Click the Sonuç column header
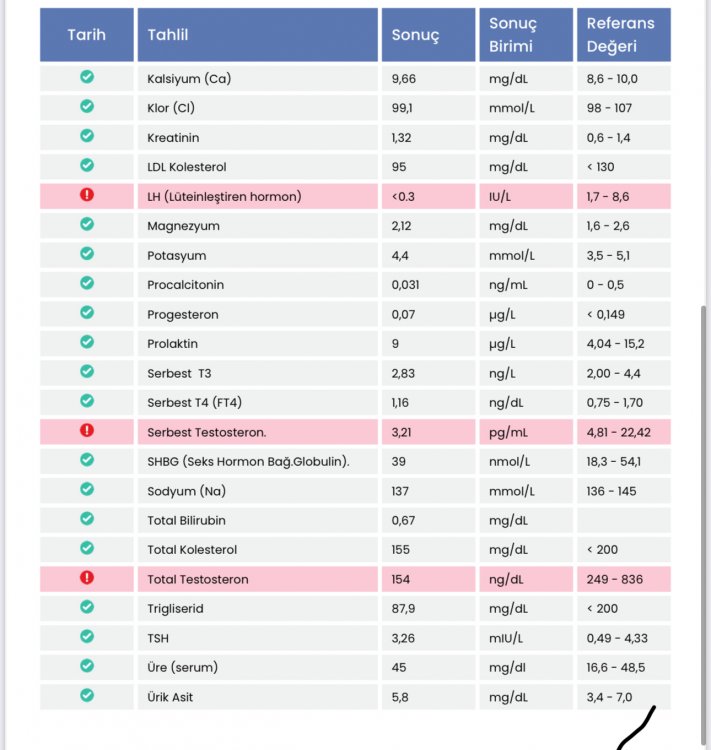The height and width of the screenshot is (750, 711). tap(428, 34)
